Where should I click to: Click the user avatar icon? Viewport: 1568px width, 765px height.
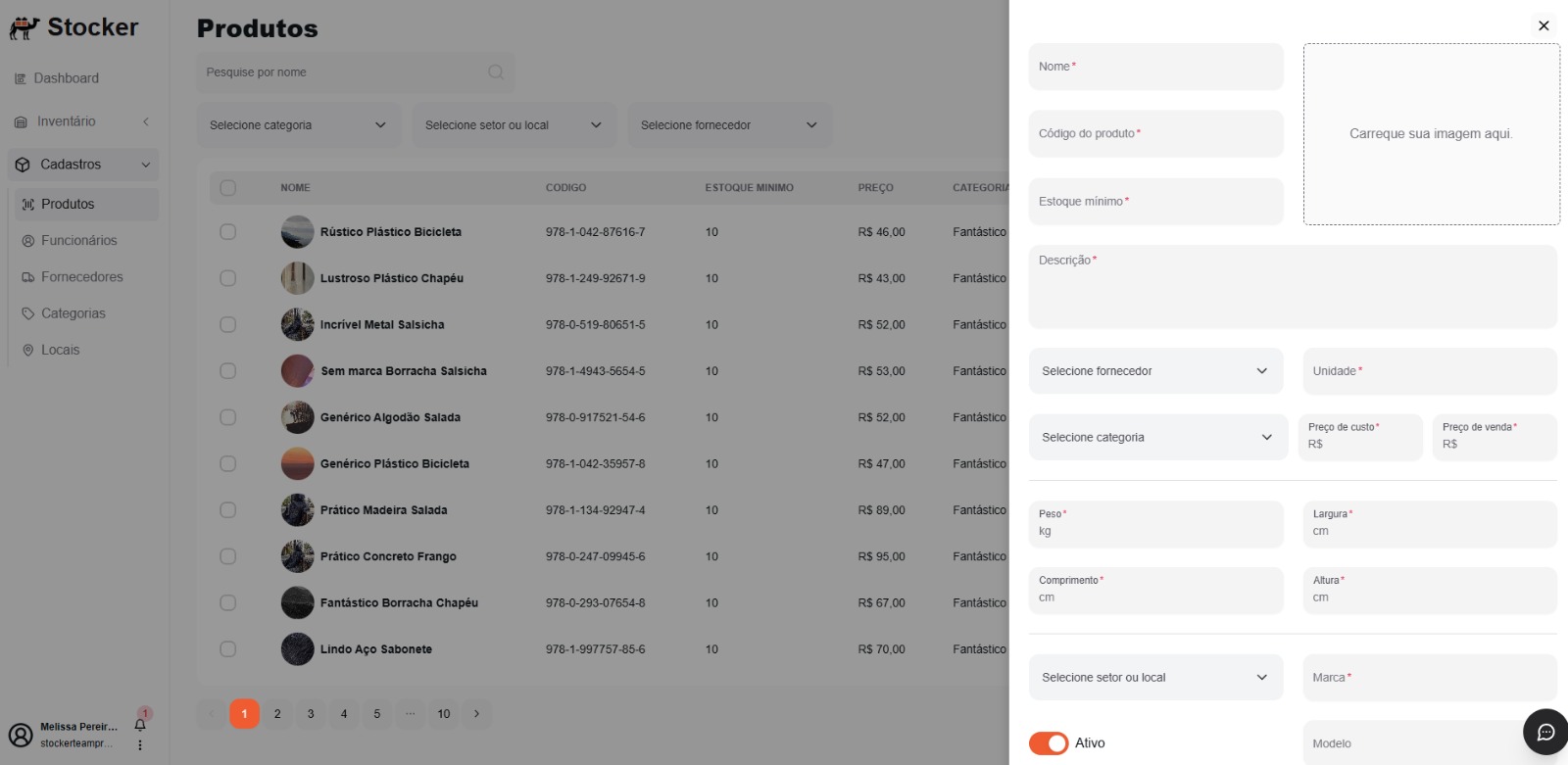point(21,735)
